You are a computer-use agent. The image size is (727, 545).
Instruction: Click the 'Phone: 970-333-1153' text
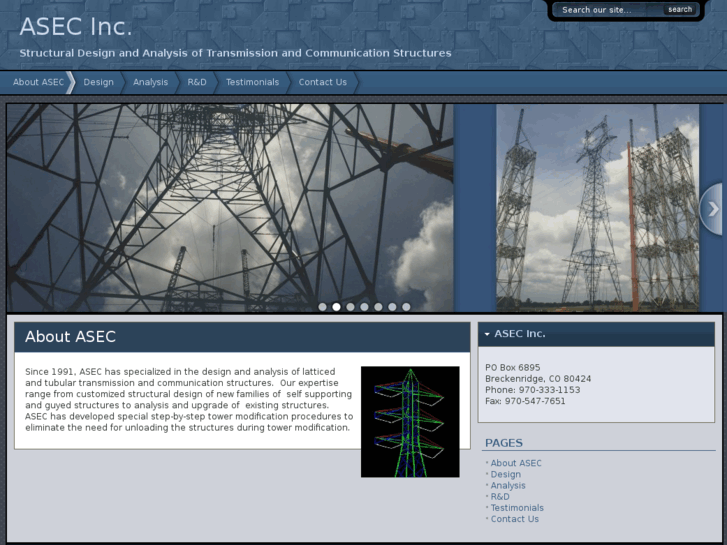click(532, 390)
